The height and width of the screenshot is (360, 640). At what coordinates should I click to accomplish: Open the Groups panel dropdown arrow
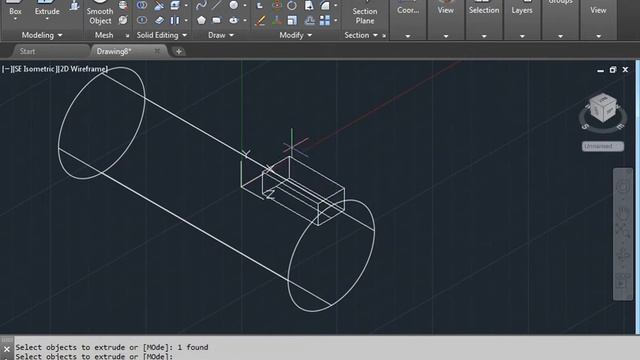click(x=560, y=36)
